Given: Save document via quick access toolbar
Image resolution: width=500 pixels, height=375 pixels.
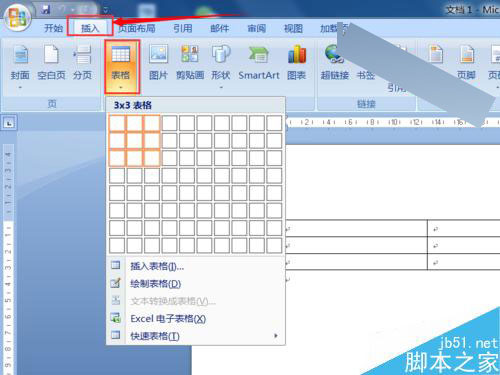Looking at the screenshot, I should pyautogui.click(x=46, y=10).
